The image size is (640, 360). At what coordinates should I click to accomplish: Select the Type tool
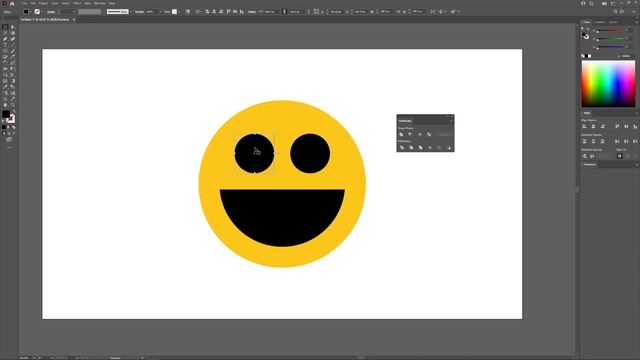(x=5, y=45)
